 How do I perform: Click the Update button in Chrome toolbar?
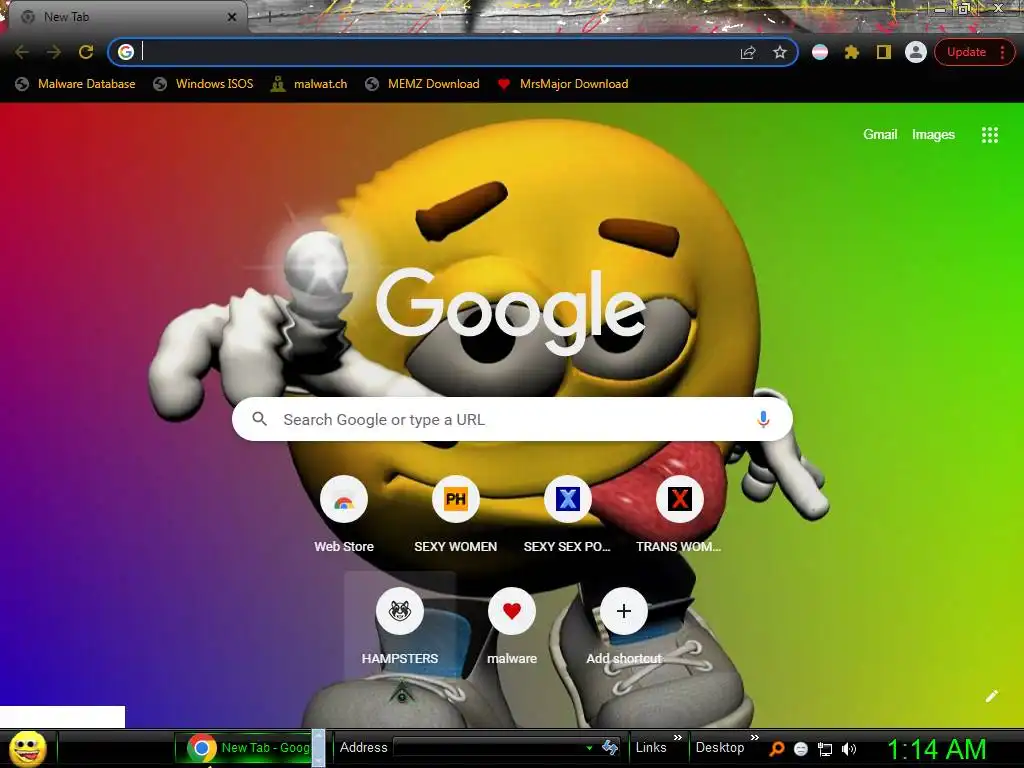pyautogui.click(x=967, y=52)
